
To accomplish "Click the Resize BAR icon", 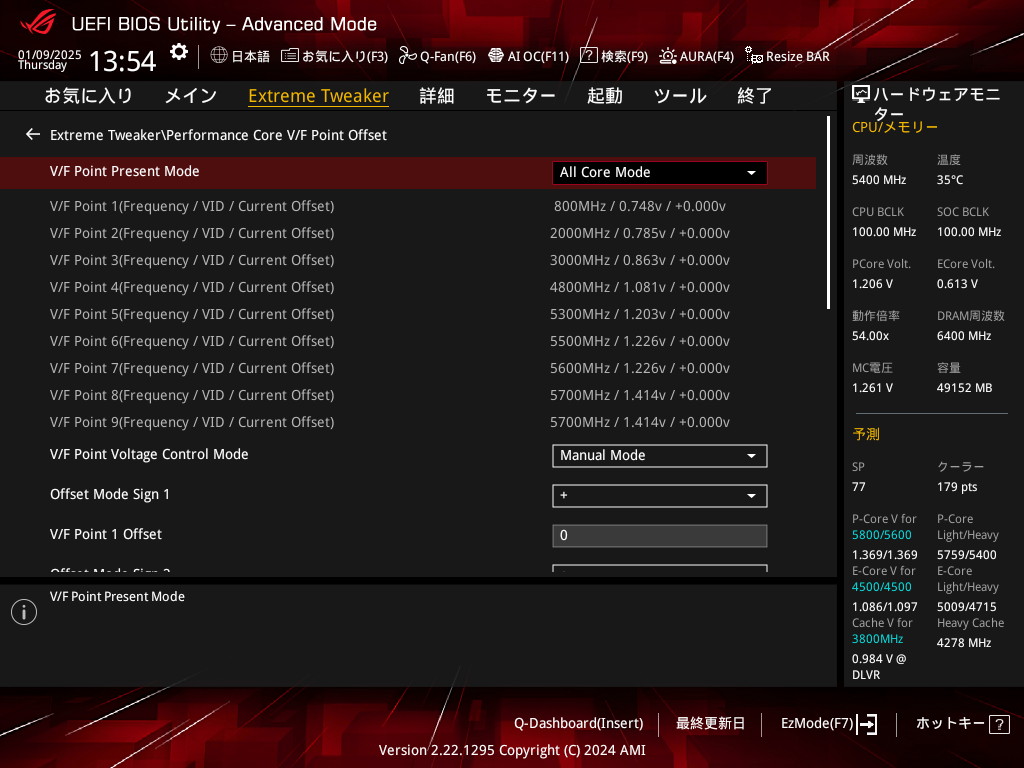I will click(x=754, y=56).
